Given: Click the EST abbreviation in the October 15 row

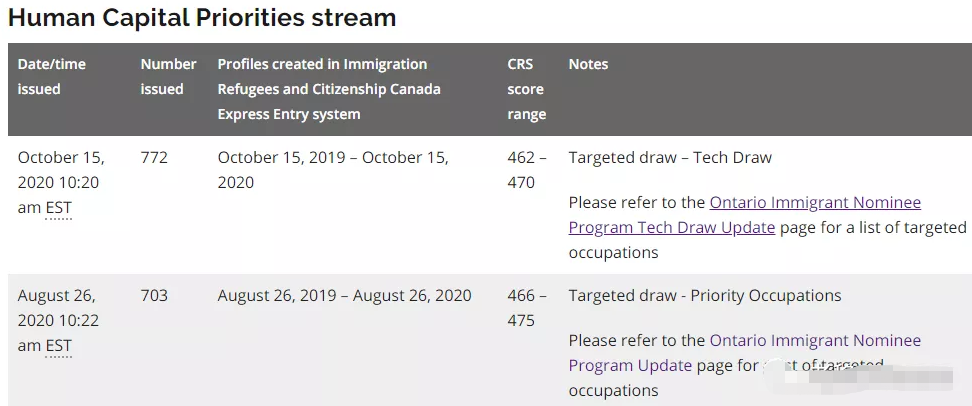Looking at the screenshot, I should (59, 208).
